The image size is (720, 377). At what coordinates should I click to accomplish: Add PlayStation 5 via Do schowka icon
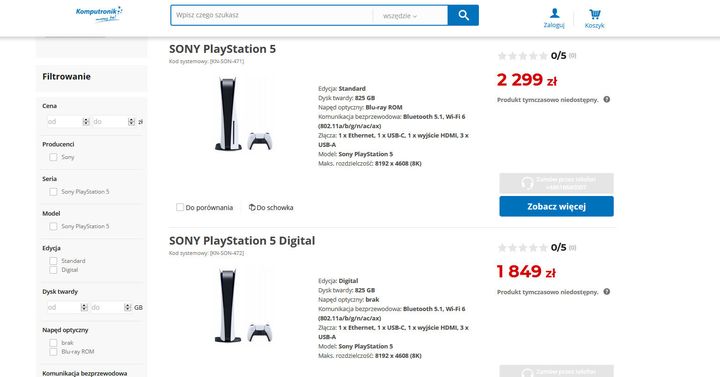coord(252,208)
